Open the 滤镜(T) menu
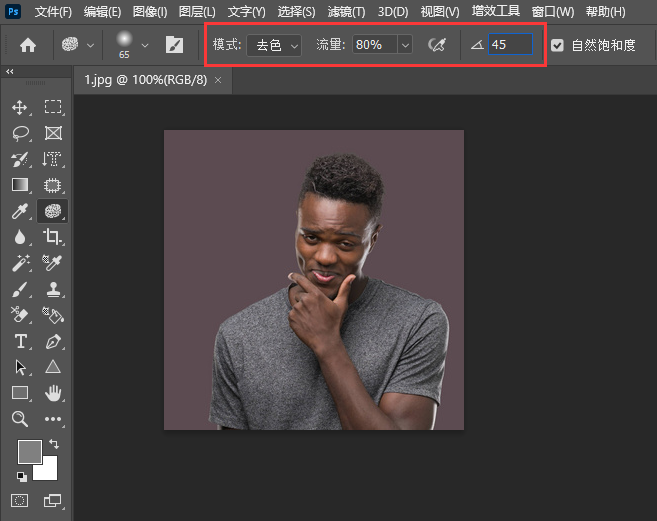 coord(346,12)
